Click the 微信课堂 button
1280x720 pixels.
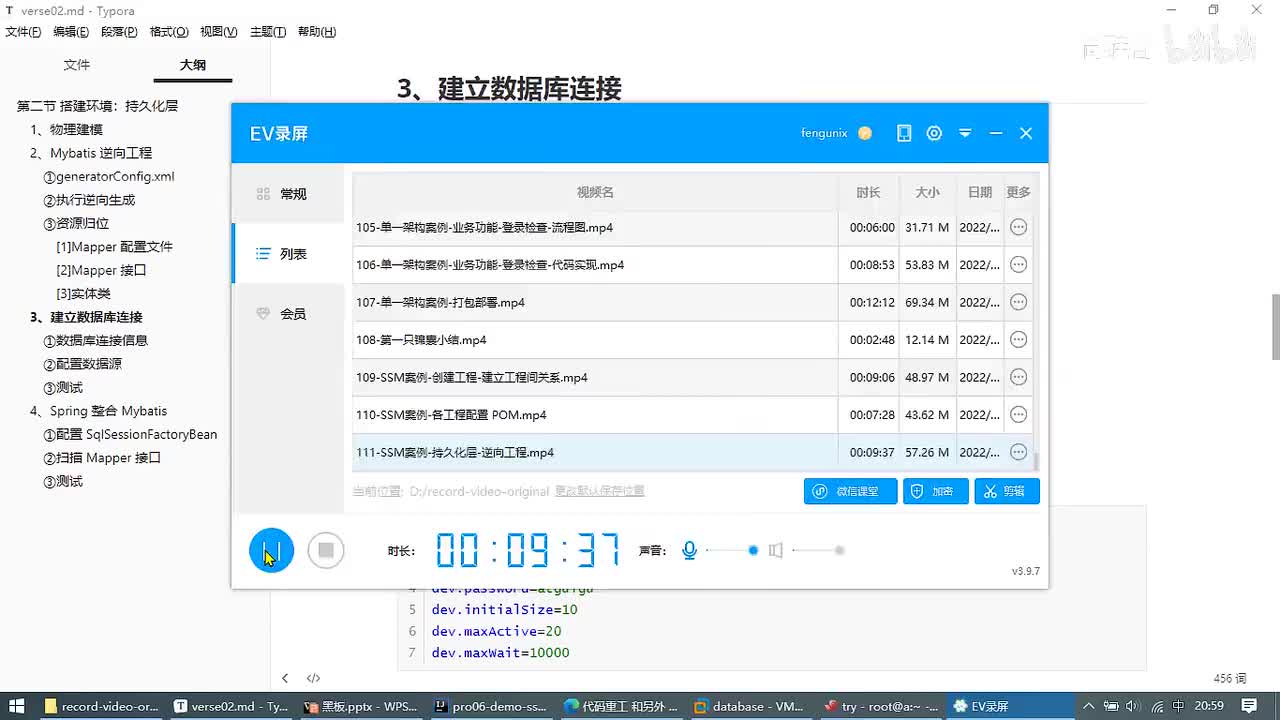(x=850, y=491)
